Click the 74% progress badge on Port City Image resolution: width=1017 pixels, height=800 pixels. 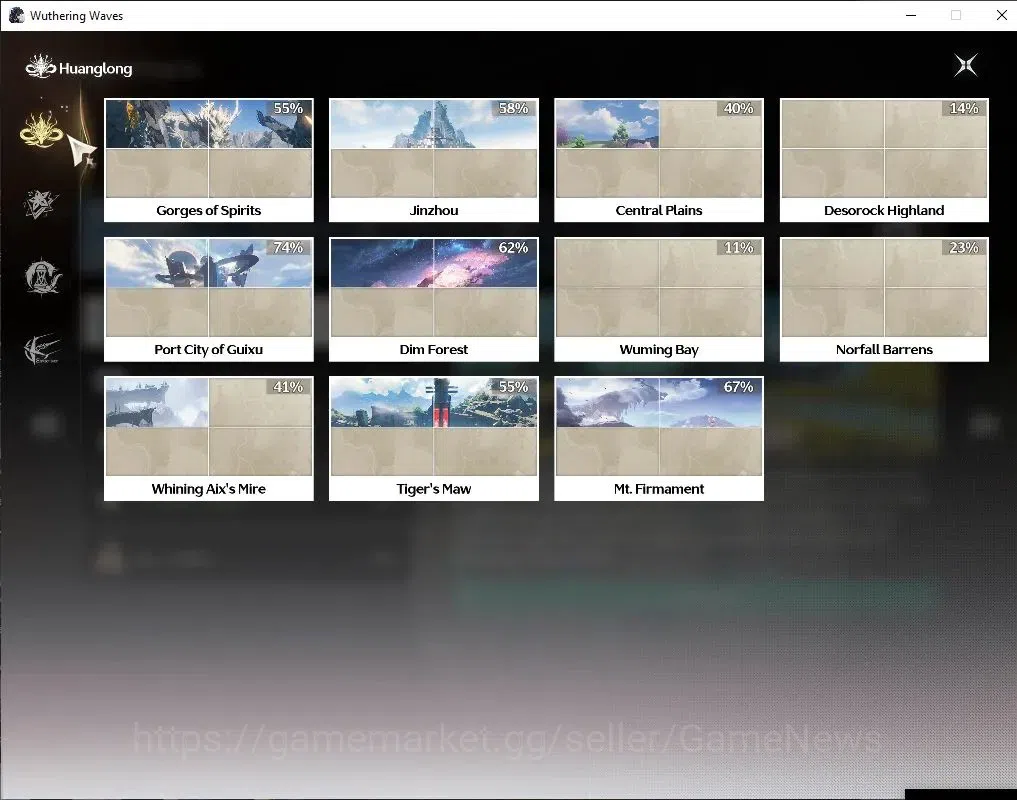point(288,247)
